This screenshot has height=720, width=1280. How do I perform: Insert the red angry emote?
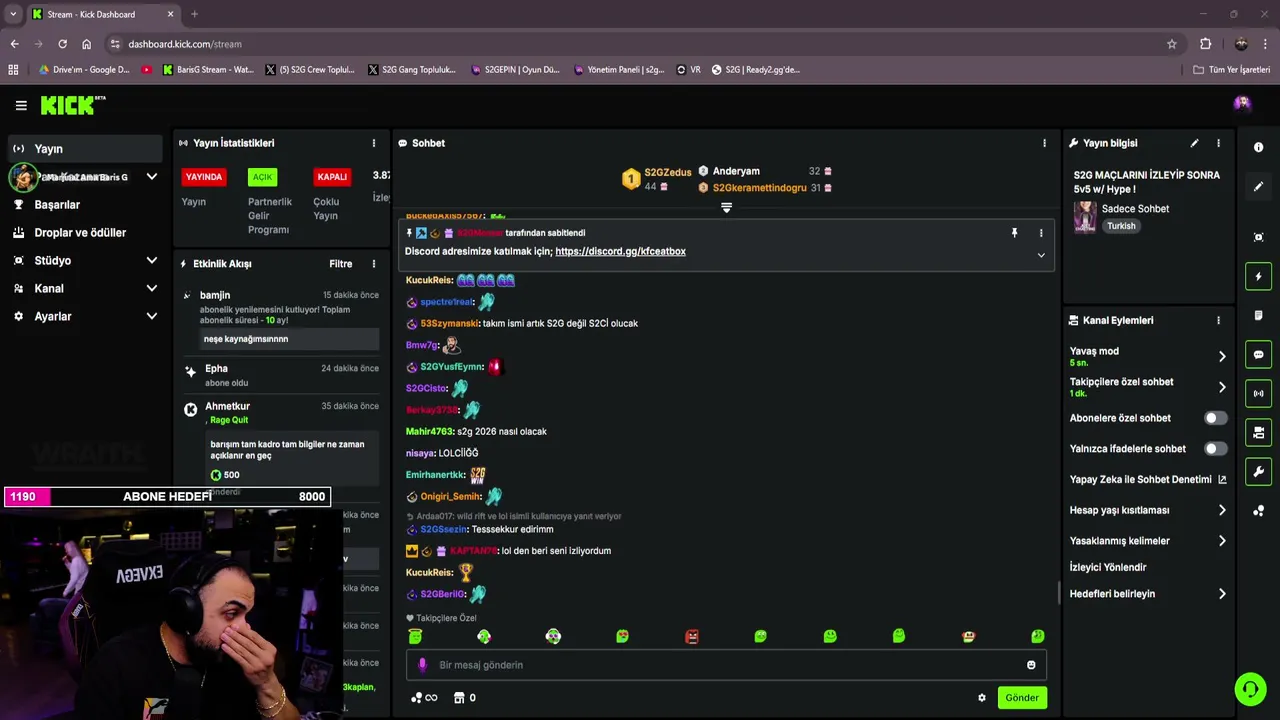pyautogui.click(x=691, y=636)
